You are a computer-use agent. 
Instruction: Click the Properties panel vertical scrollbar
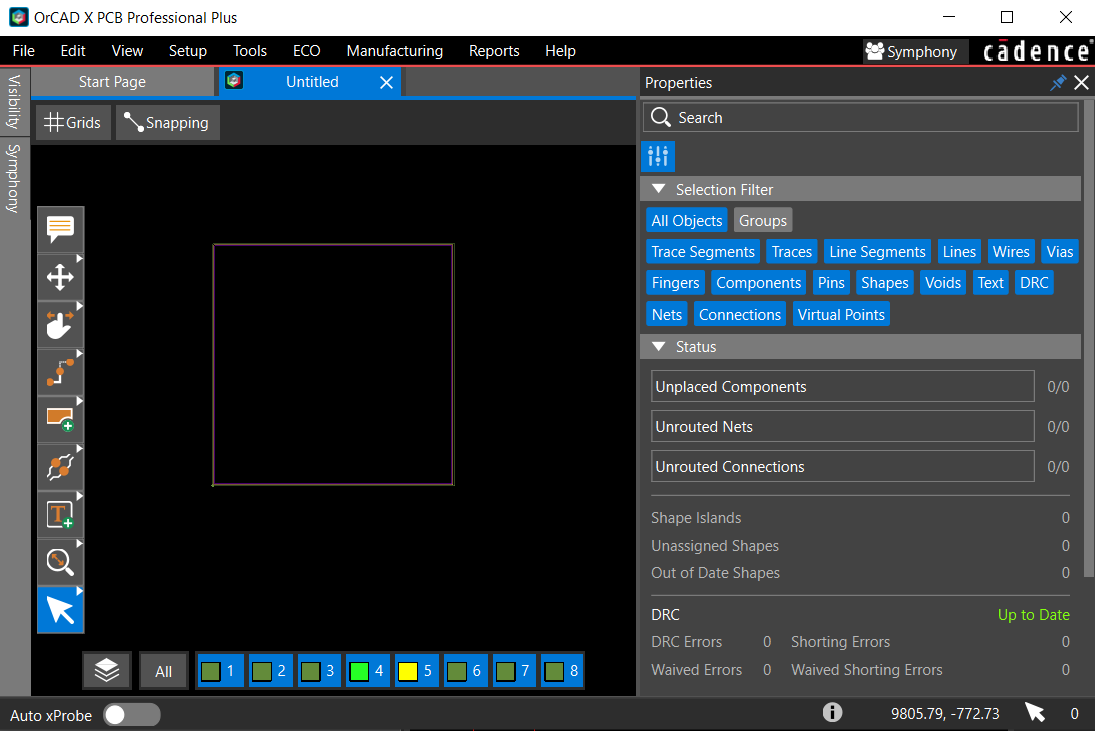[1089, 339]
